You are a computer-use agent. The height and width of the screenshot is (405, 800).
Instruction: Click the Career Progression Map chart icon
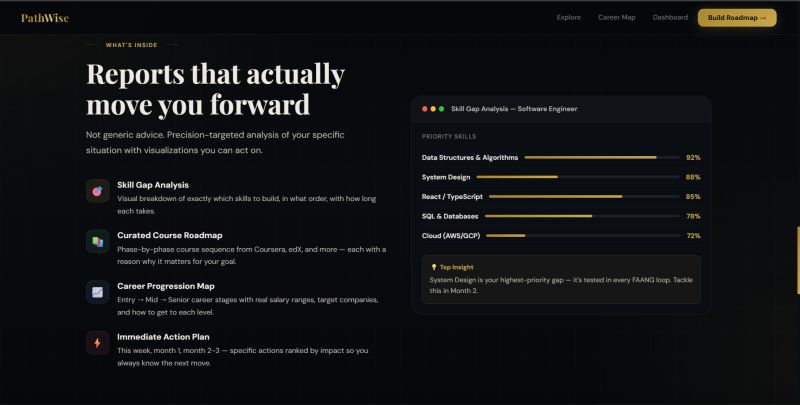(97, 292)
